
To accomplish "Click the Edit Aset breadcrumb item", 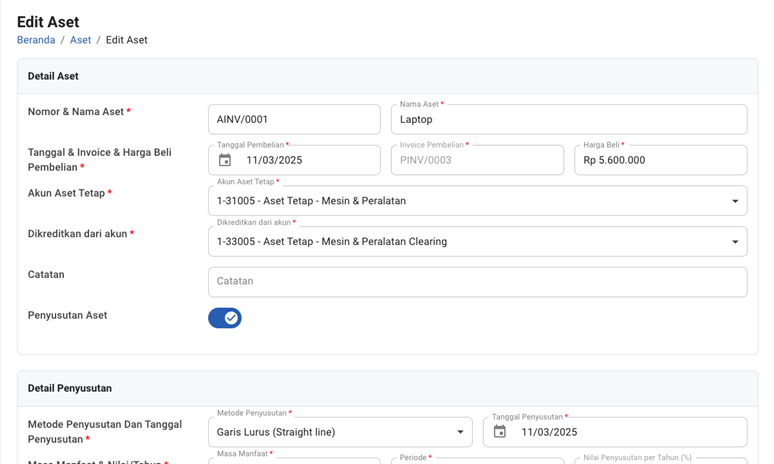I will pos(126,40).
